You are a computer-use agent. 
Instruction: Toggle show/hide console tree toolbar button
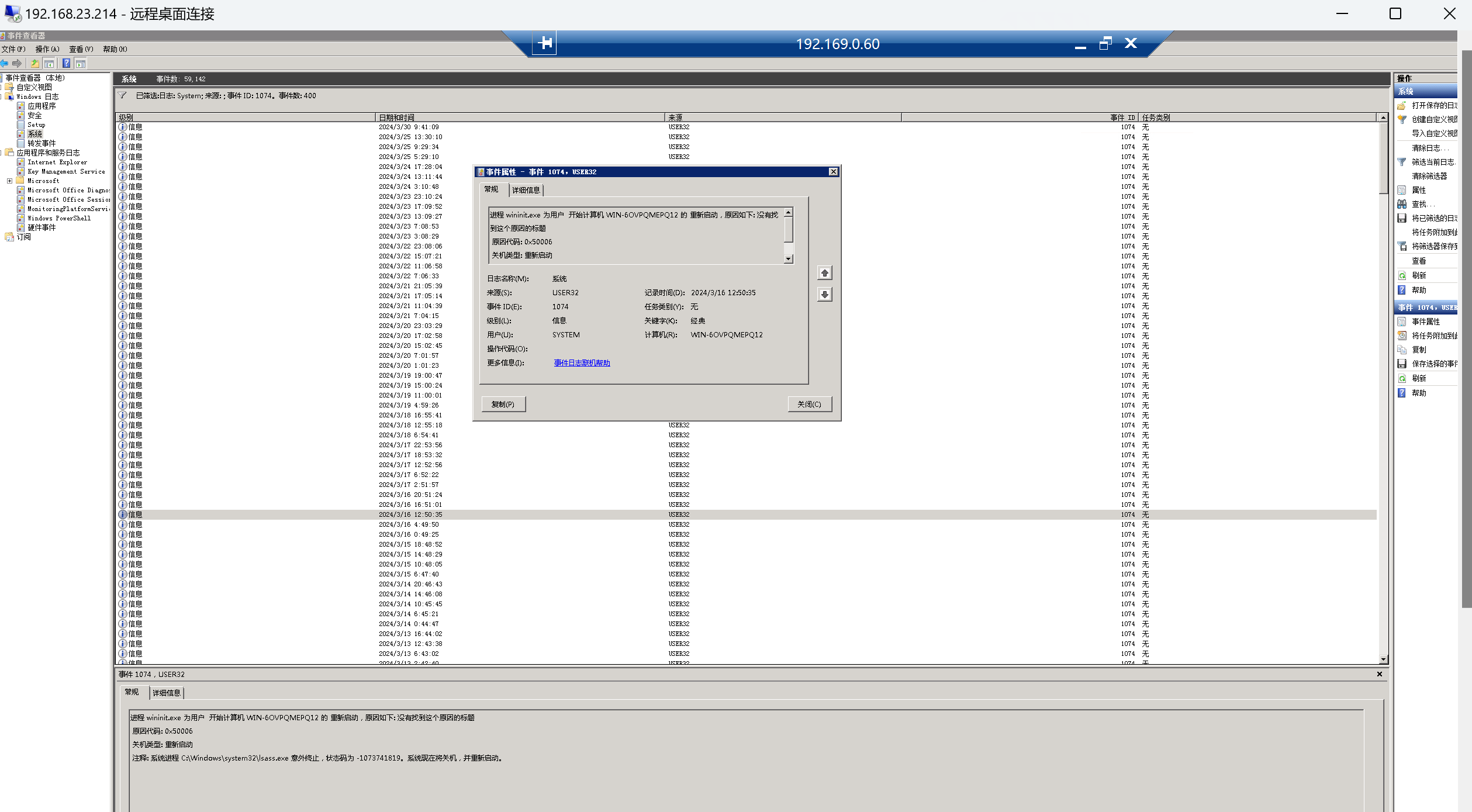[x=49, y=63]
